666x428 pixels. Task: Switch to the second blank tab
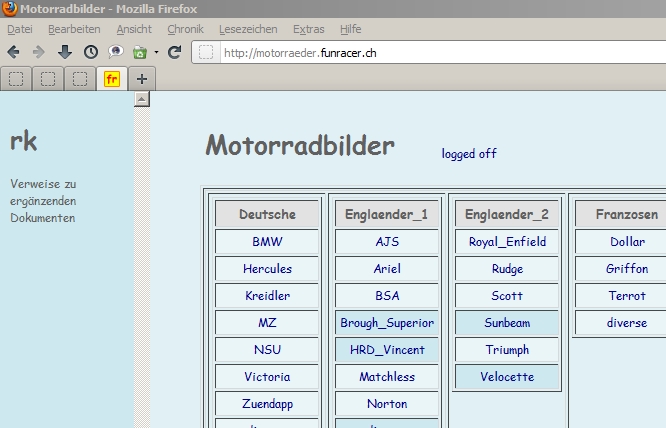click(48, 79)
